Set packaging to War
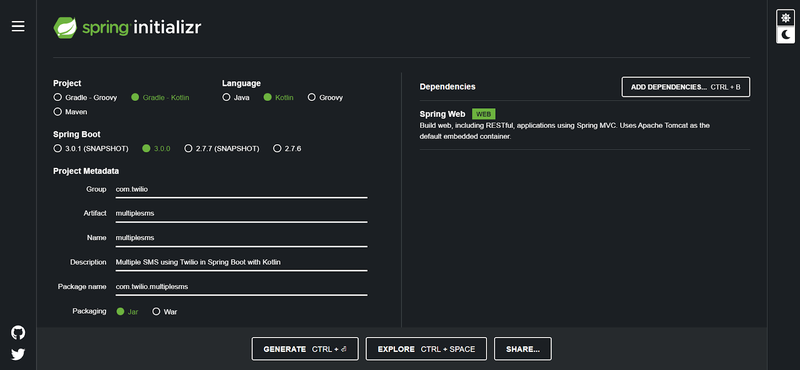This screenshot has width=800, height=370. (165, 311)
